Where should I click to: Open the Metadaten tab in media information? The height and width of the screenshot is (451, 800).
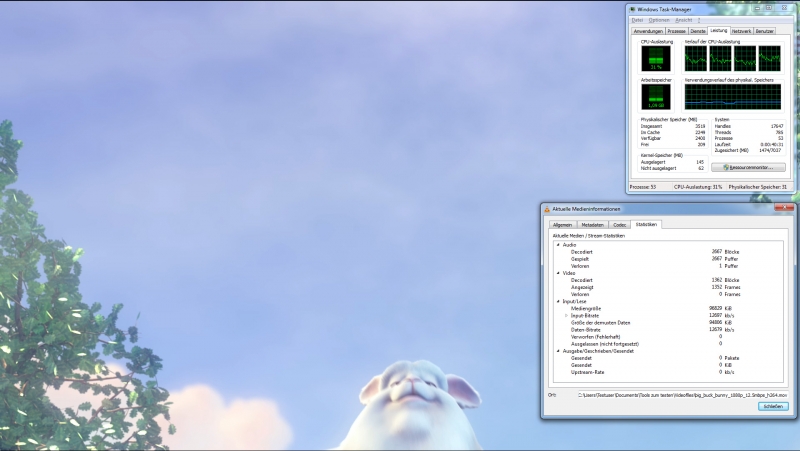coord(592,225)
